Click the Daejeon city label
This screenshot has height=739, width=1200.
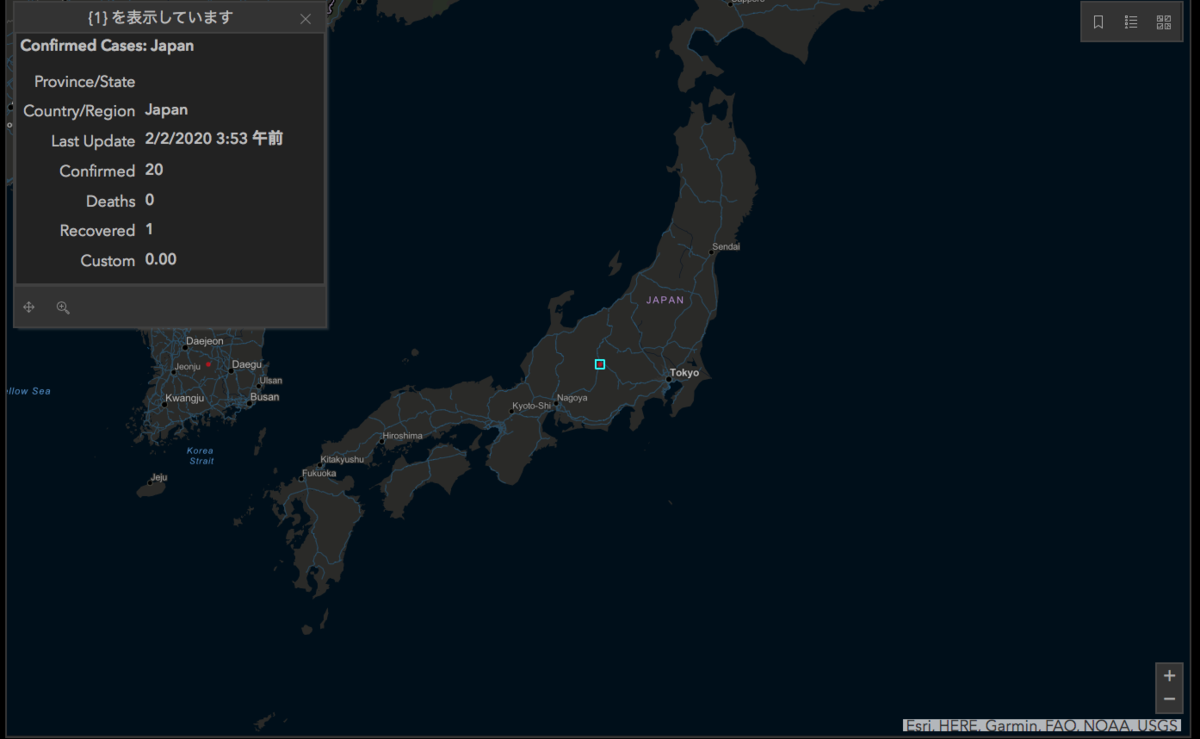point(205,341)
